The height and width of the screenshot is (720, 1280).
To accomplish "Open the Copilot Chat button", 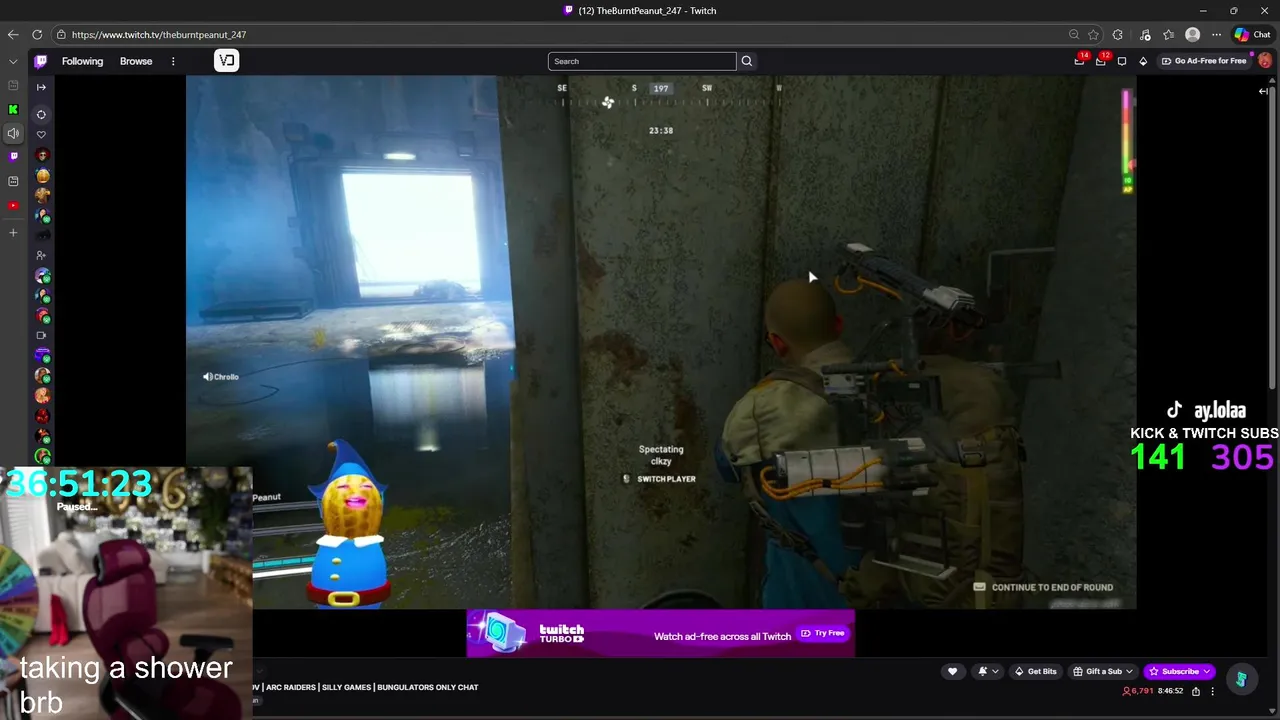I will click(1252, 34).
